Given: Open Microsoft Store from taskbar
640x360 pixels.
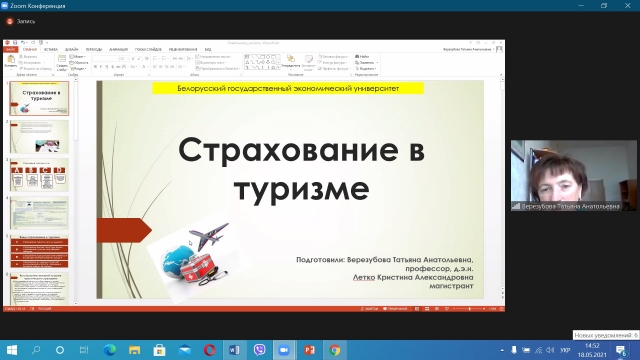Looking at the screenshot, I should [159, 350].
